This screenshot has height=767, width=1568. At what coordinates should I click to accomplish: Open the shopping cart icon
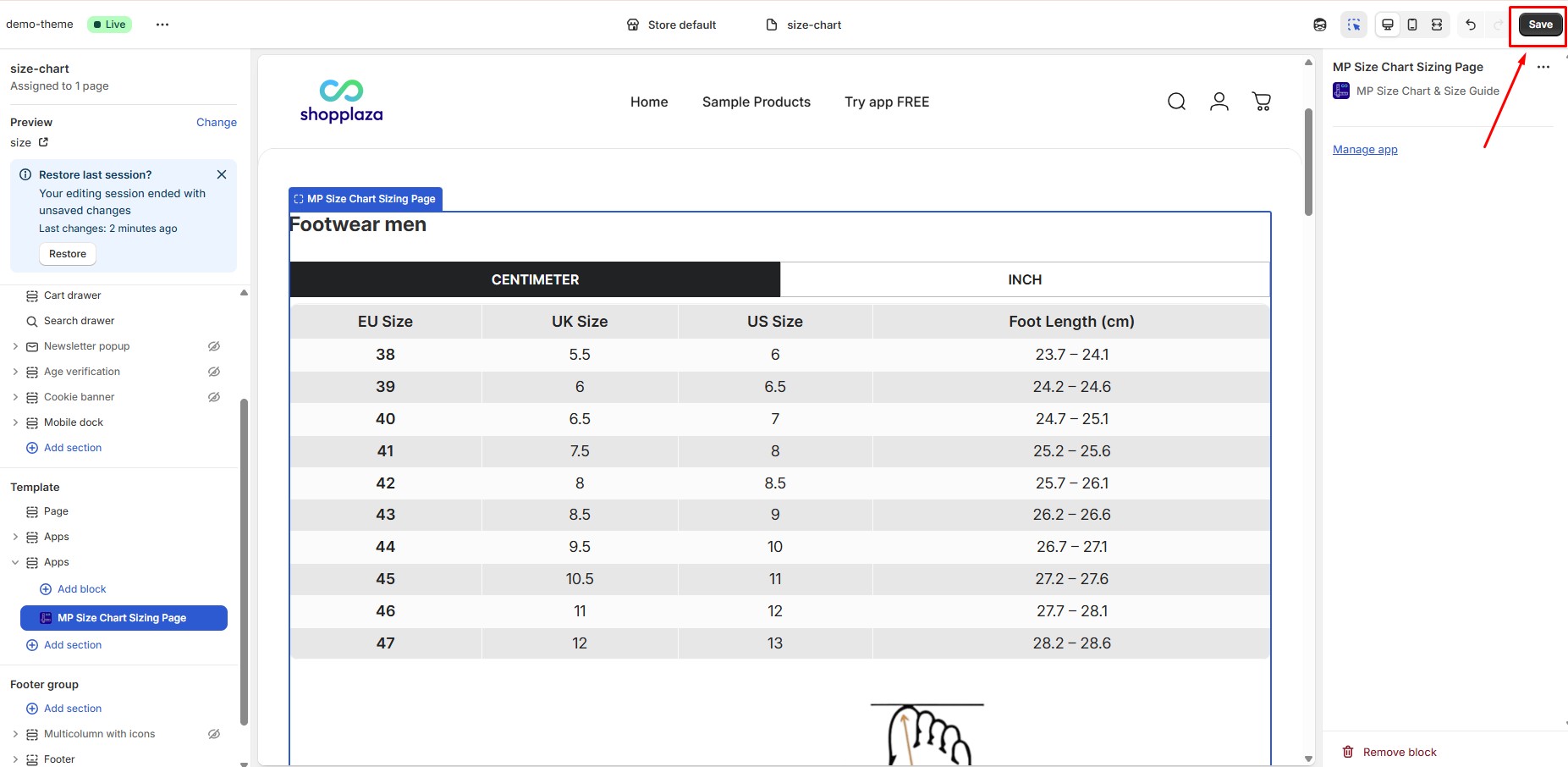1261,102
